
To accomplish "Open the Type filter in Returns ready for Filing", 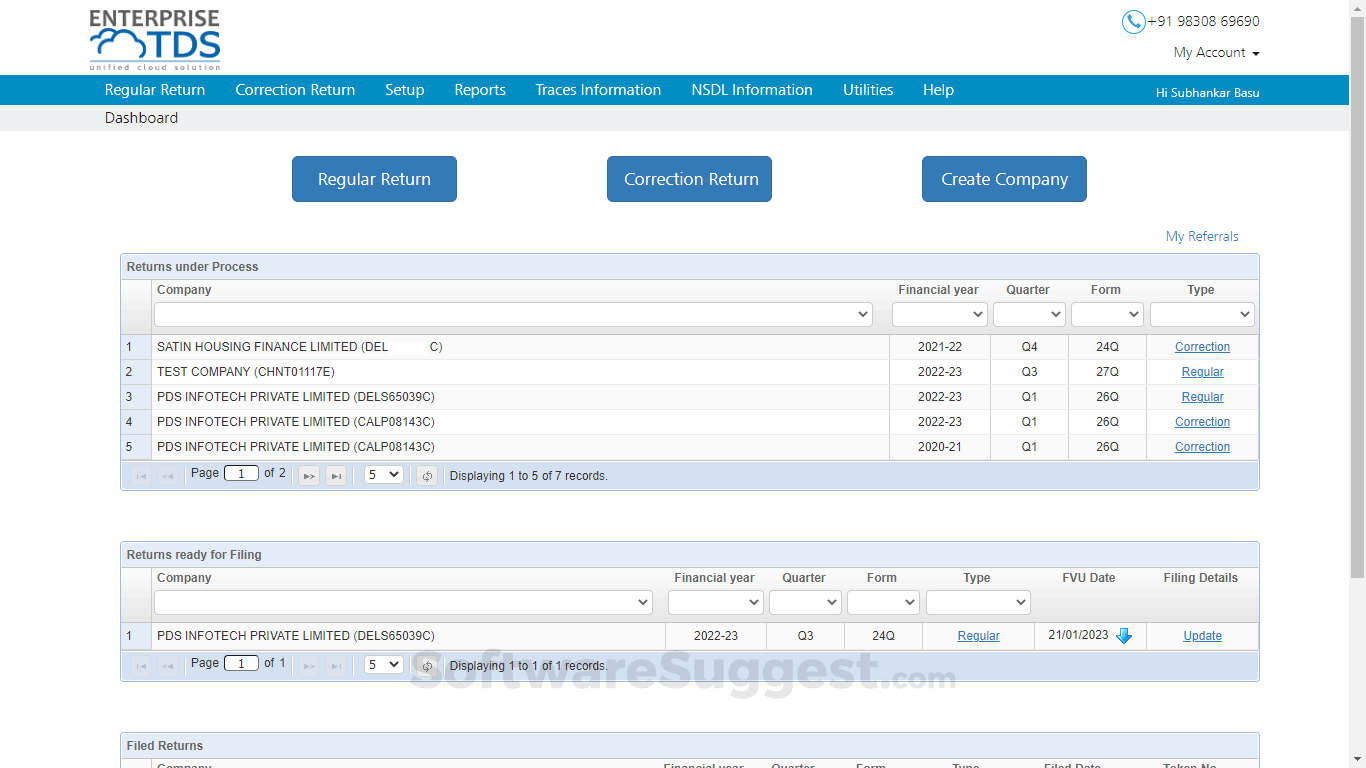I will coord(977,602).
